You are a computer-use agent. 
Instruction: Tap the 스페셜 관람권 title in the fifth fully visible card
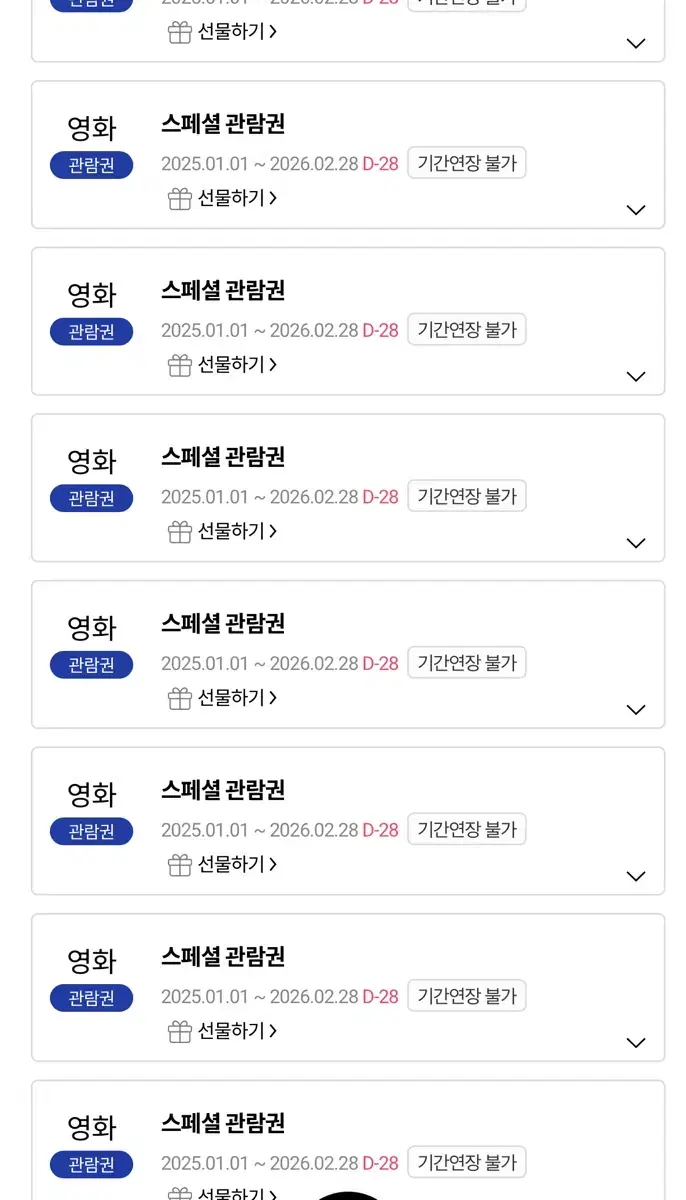tap(223, 790)
